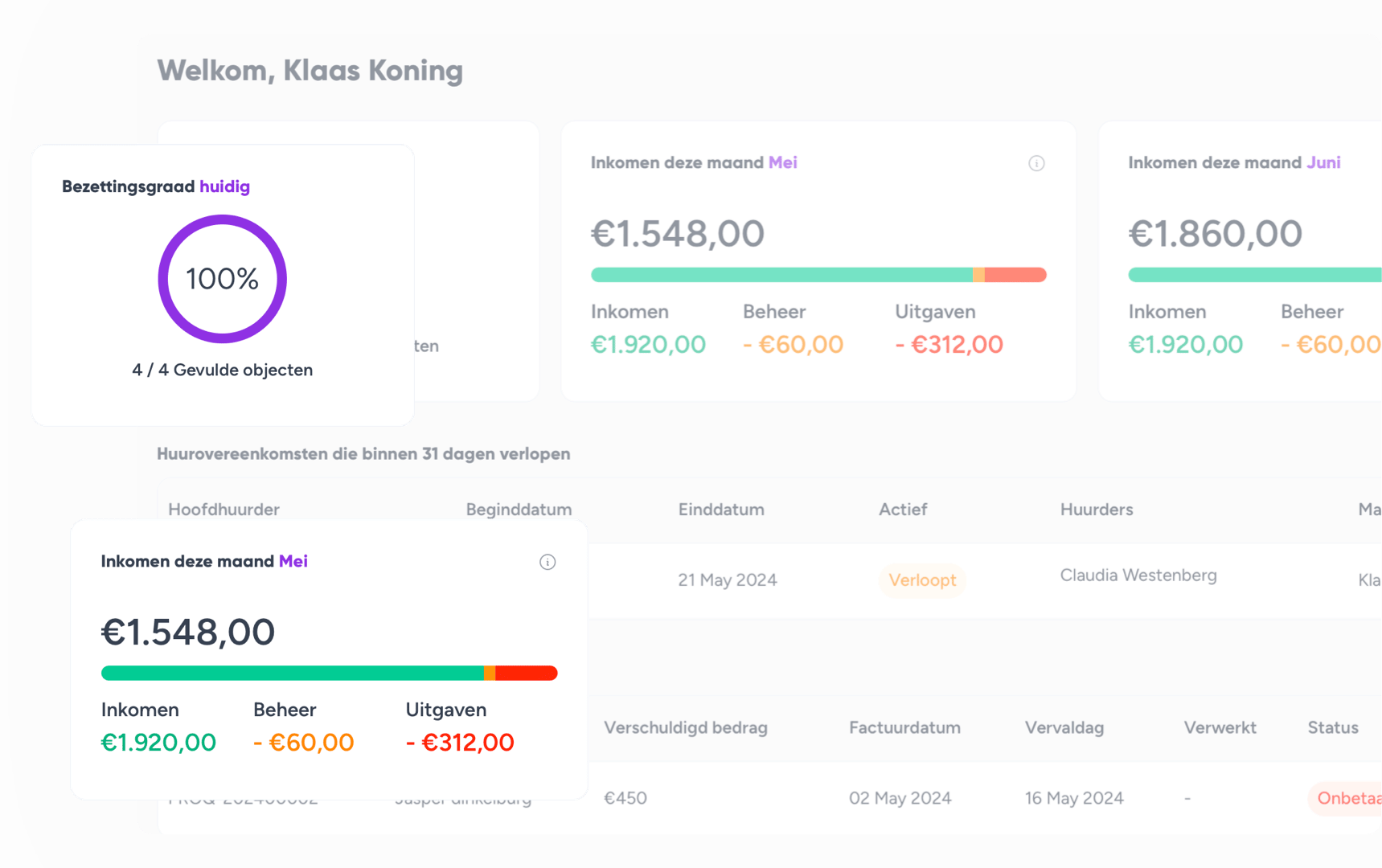Click foreground total €1.548,00
The image size is (1382, 868).
pos(188,632)
